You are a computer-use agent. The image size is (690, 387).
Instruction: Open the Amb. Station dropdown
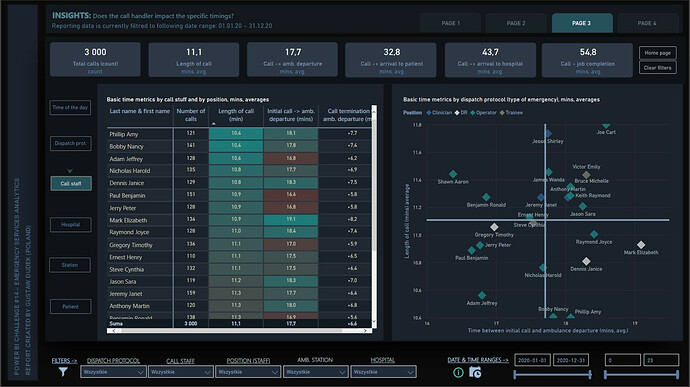click(316, 372)
